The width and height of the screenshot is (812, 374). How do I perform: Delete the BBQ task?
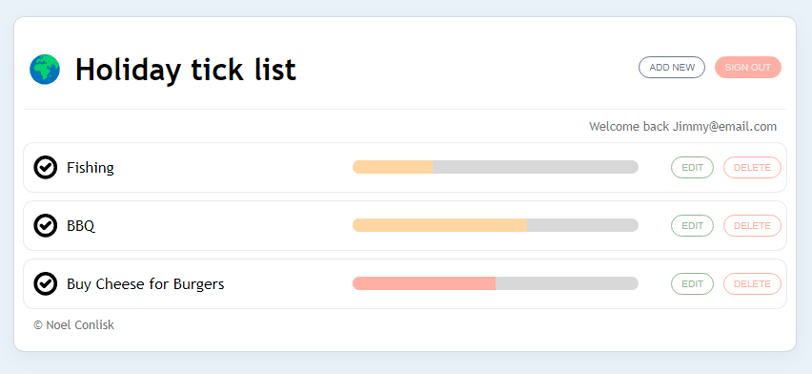(752, 225)
